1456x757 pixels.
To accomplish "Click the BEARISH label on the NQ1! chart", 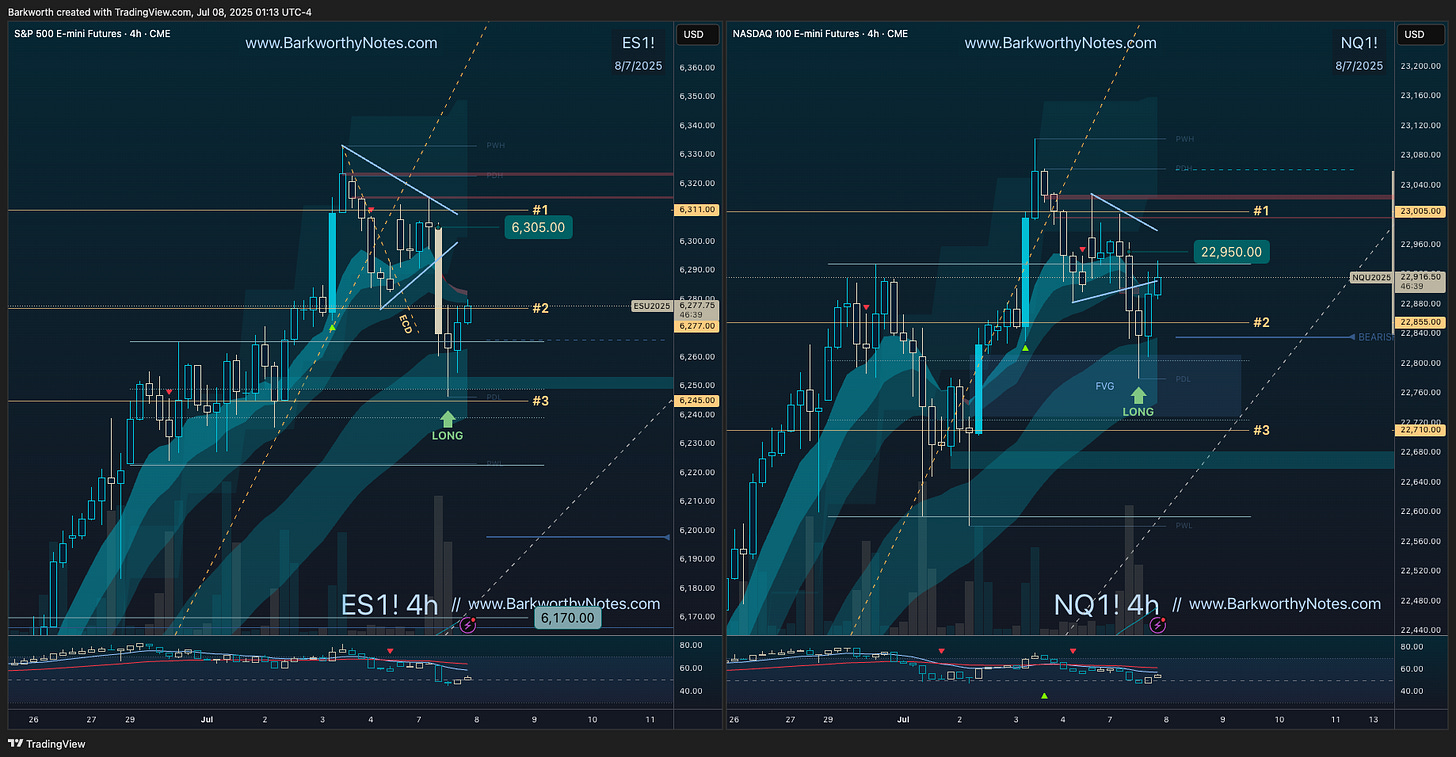I will pyautogui.click(x=1375, y=338).
